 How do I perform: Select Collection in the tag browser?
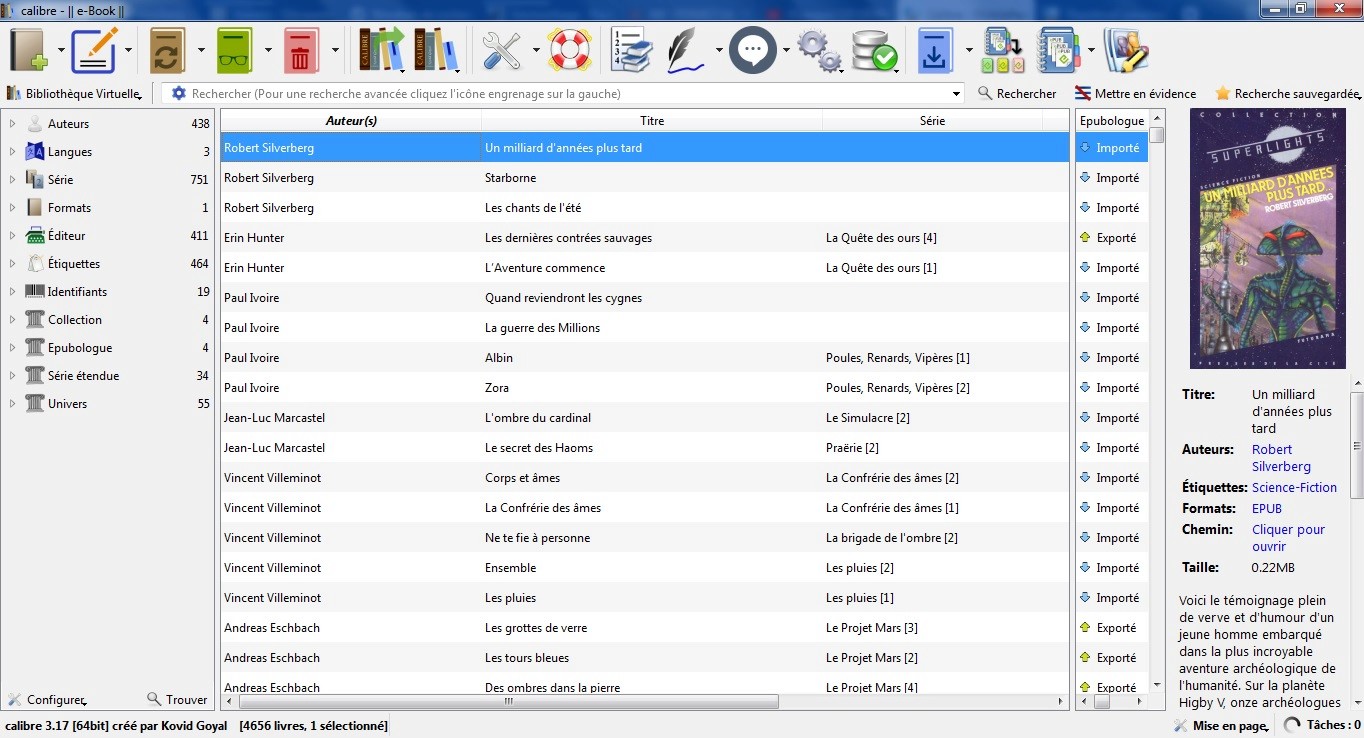pos(75,320)
